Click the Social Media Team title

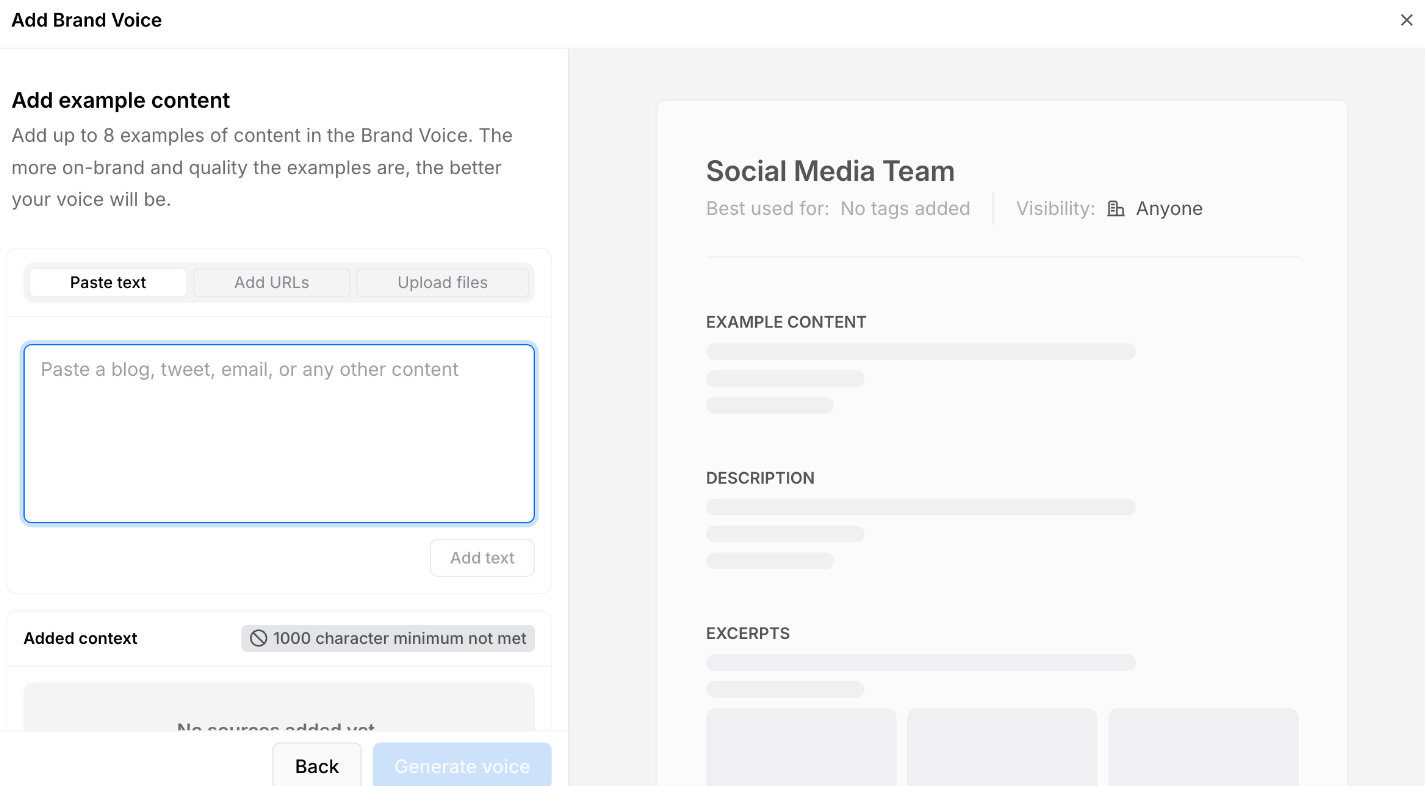coord(830,170)
